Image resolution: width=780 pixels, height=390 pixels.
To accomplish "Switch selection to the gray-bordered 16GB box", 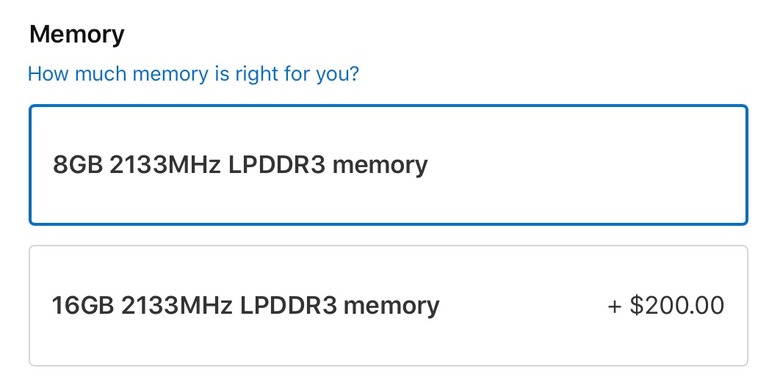I will pos(389,305).
